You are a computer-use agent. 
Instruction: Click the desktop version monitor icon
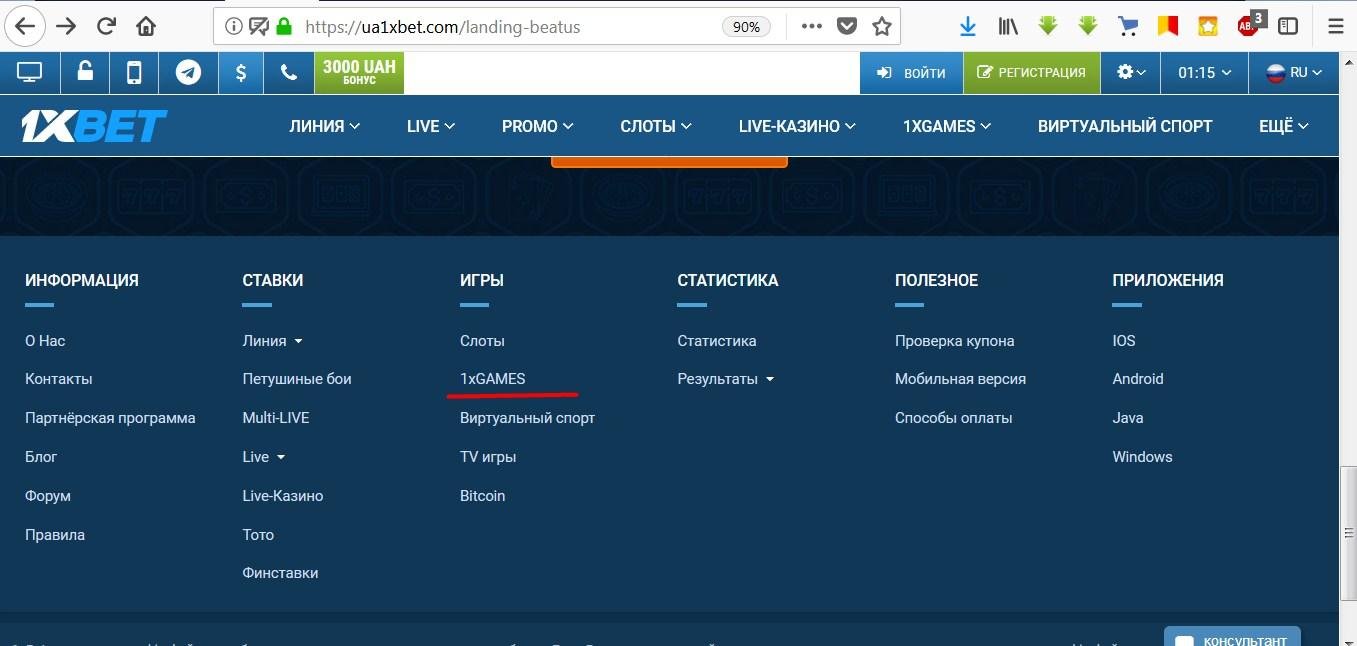30,73
